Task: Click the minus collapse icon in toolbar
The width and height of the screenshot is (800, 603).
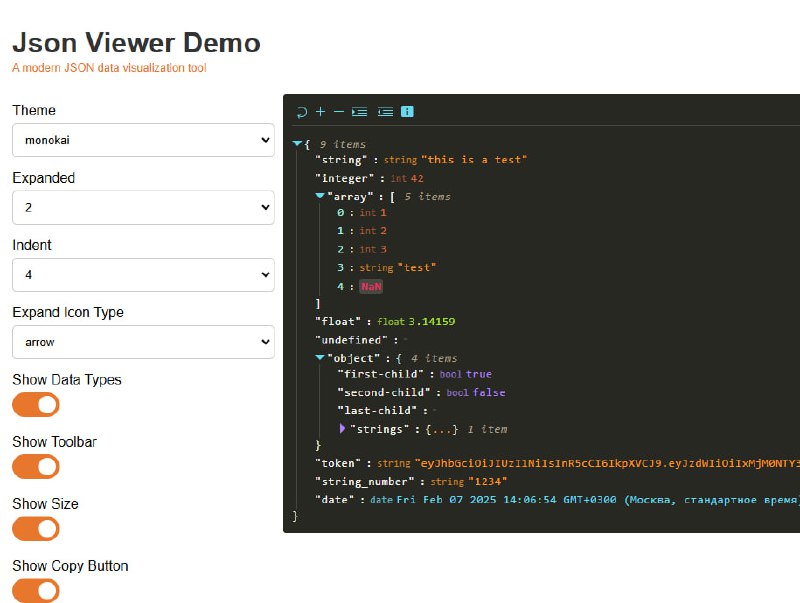Action: click(x=339, y=111)
